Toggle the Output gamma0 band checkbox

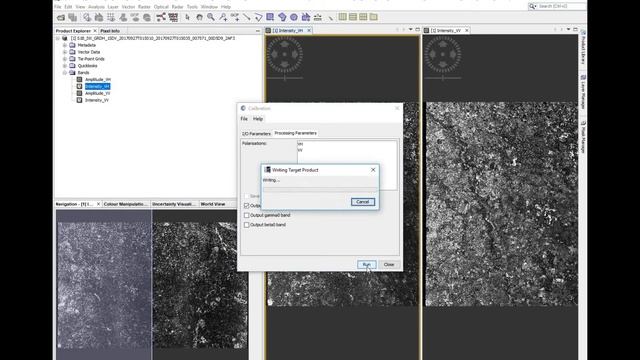(247, 215)
